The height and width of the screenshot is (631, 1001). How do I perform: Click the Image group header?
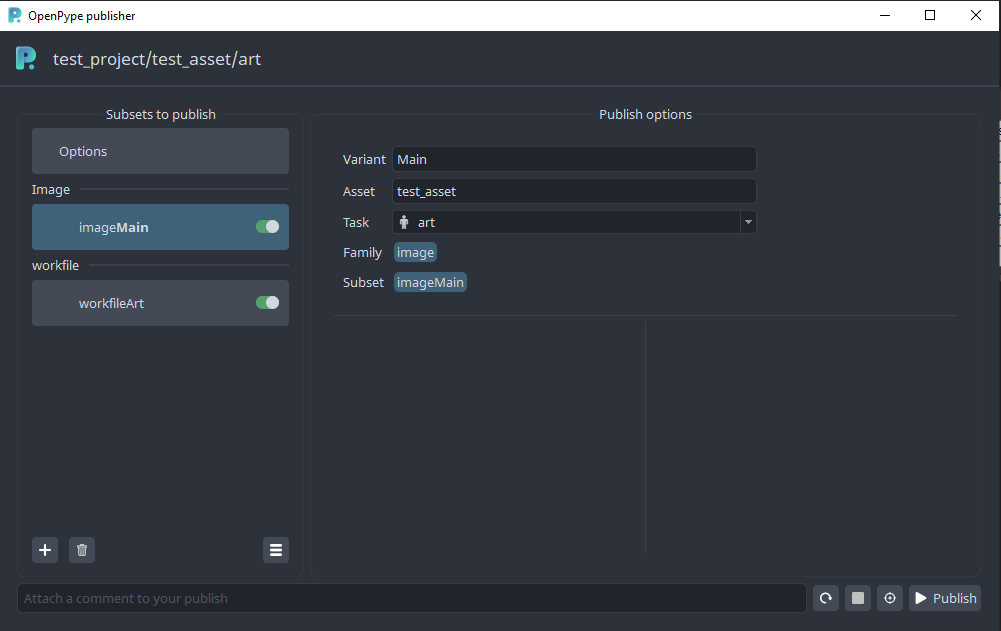point(51,190)
